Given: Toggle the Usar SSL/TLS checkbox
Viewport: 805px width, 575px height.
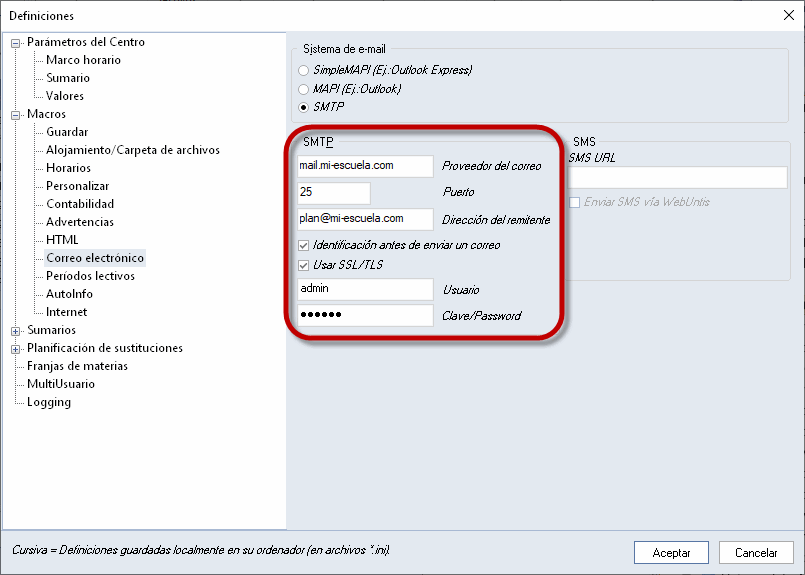Looking at the screenshot, I should pos(303,265).
